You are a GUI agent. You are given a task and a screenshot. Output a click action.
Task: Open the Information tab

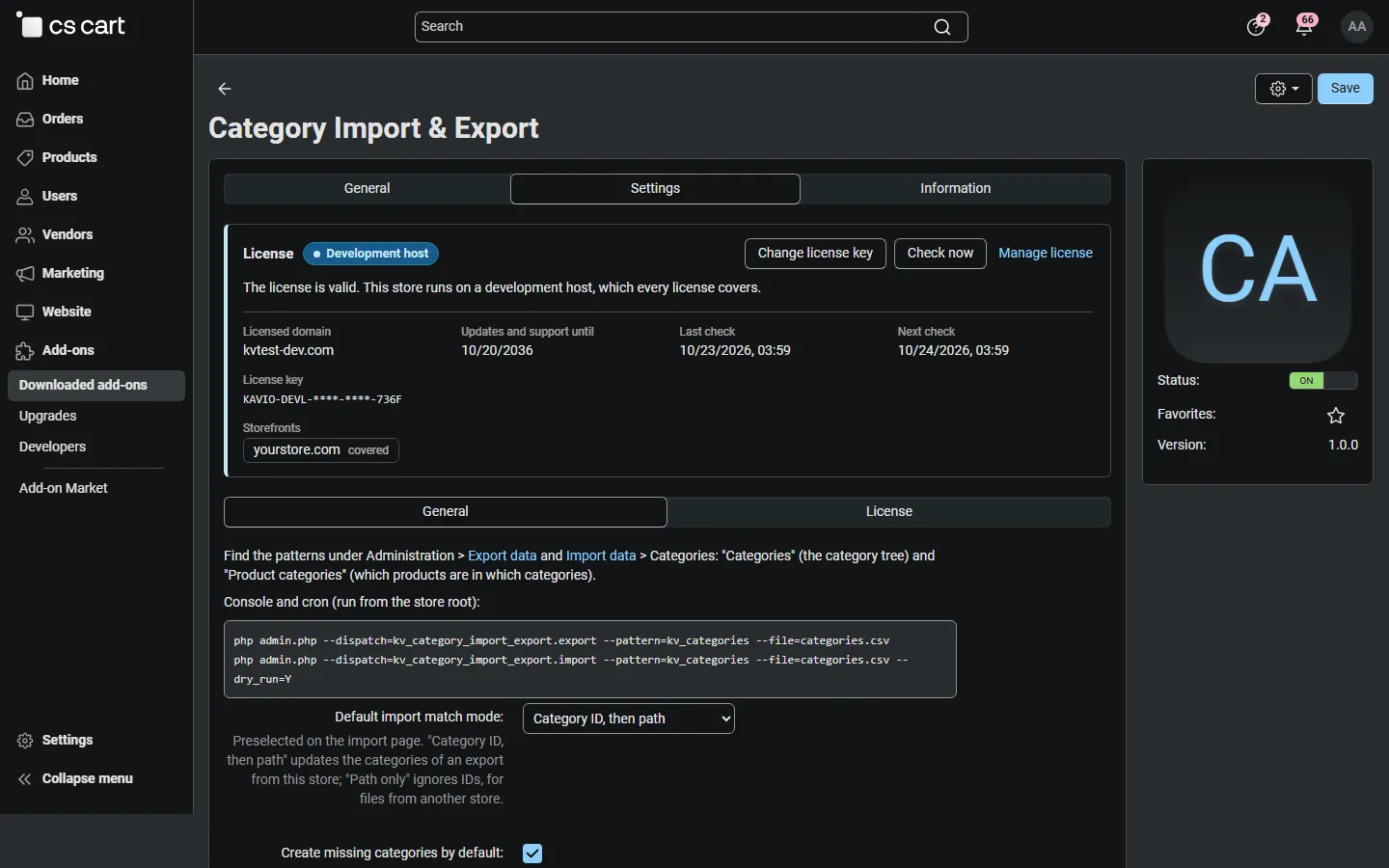[x=956, y=189]
